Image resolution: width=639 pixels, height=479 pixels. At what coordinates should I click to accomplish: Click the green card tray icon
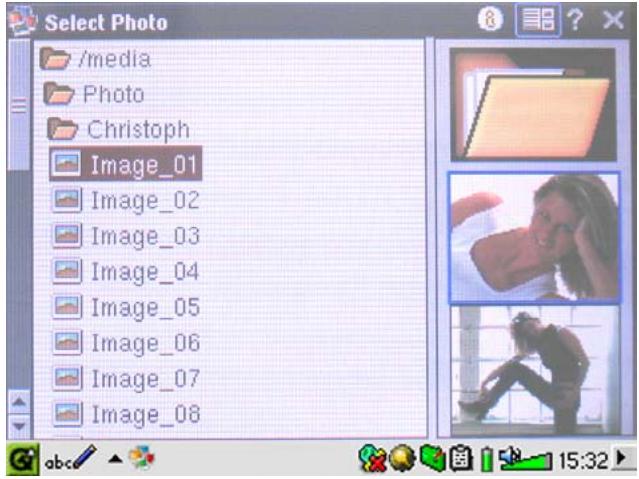coord(432,458)
